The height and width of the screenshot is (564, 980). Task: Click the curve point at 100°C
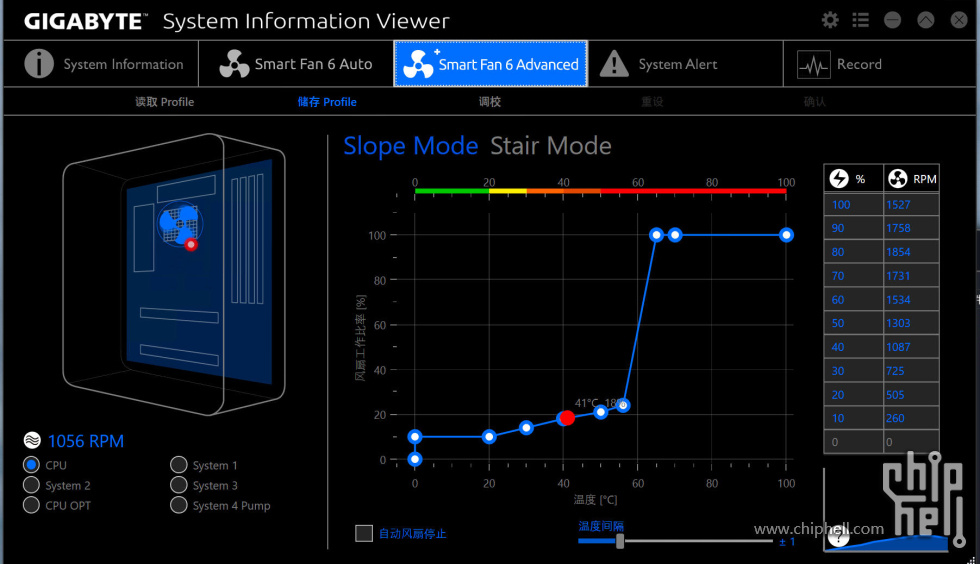click(x=786, y=235)
